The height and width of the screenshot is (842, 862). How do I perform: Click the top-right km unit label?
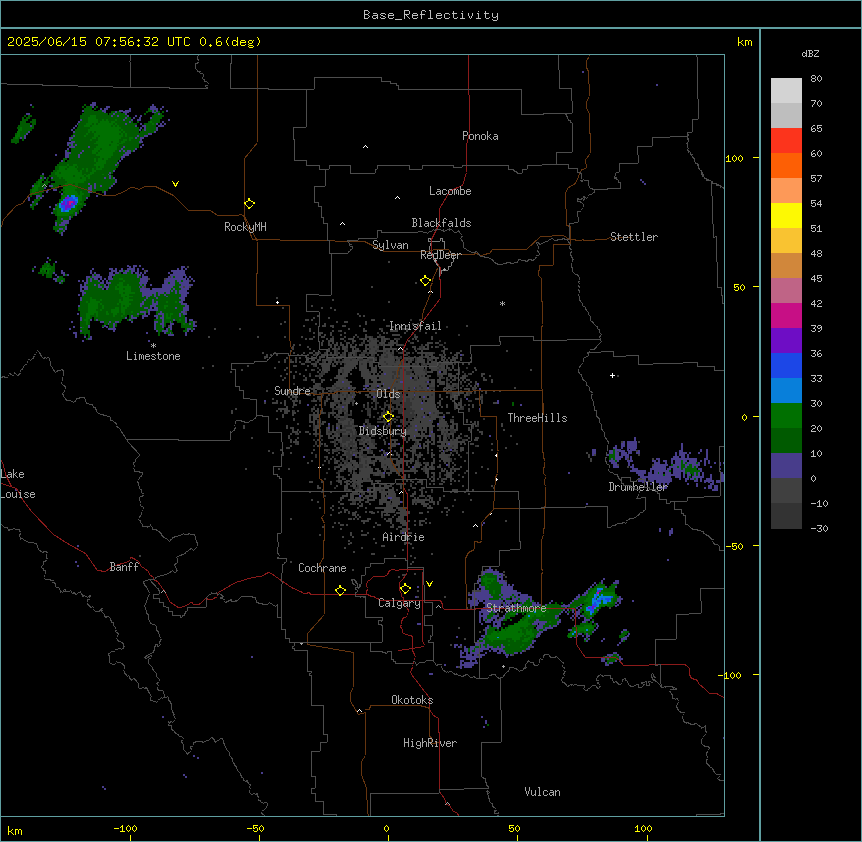[x=744, y=42]
